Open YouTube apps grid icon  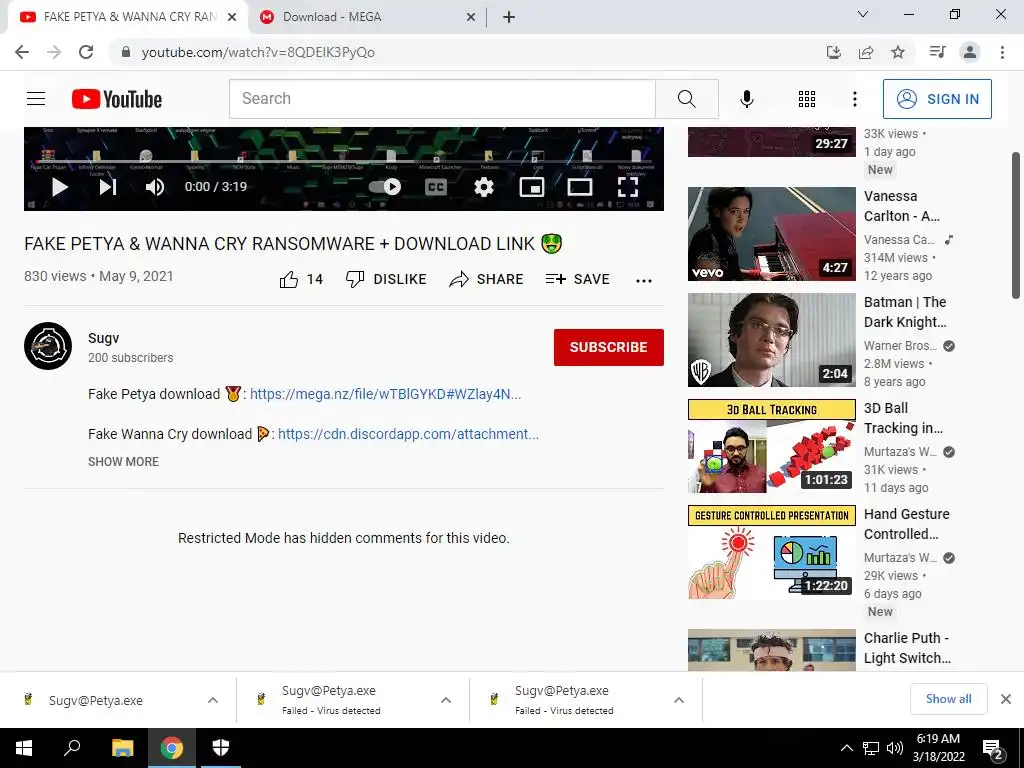point(807,99)
